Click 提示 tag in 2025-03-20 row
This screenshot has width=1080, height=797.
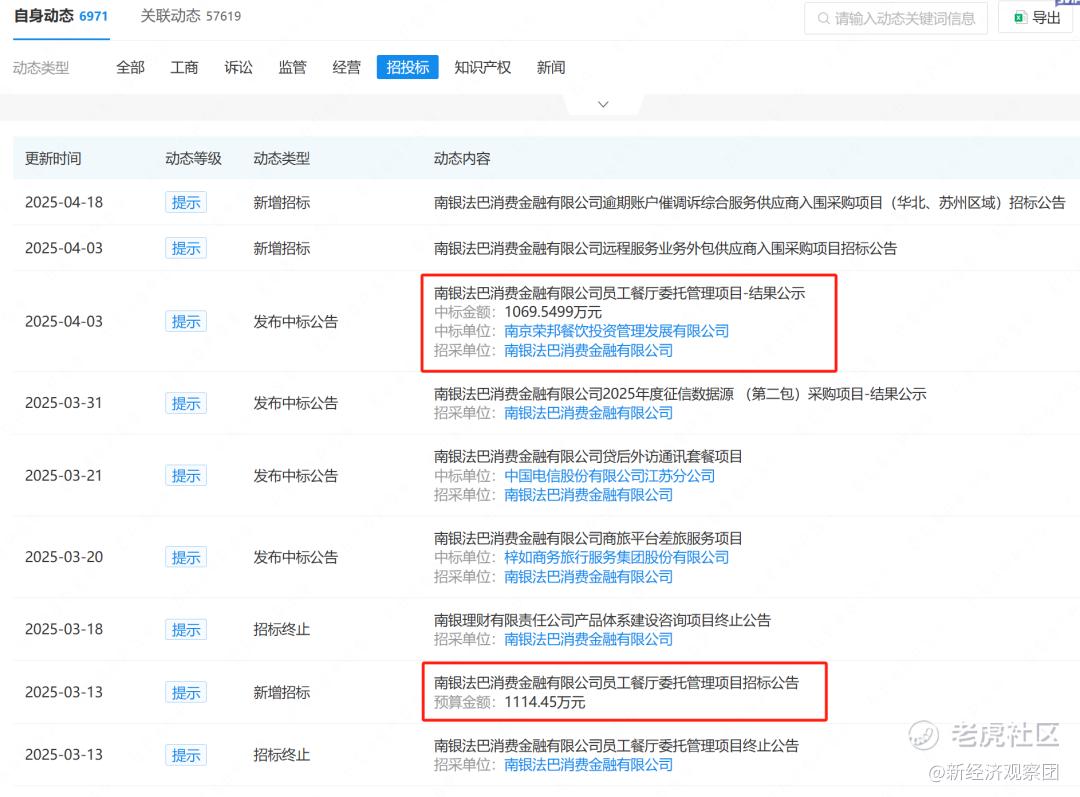tap(186, 557)
